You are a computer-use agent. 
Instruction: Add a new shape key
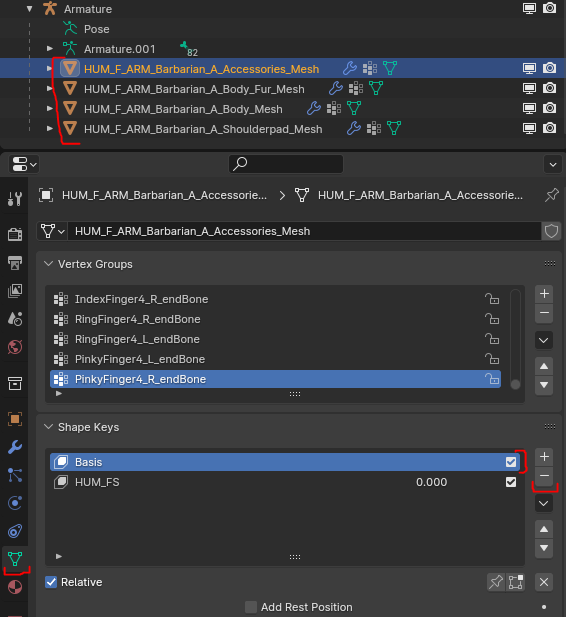coord(544,457)
